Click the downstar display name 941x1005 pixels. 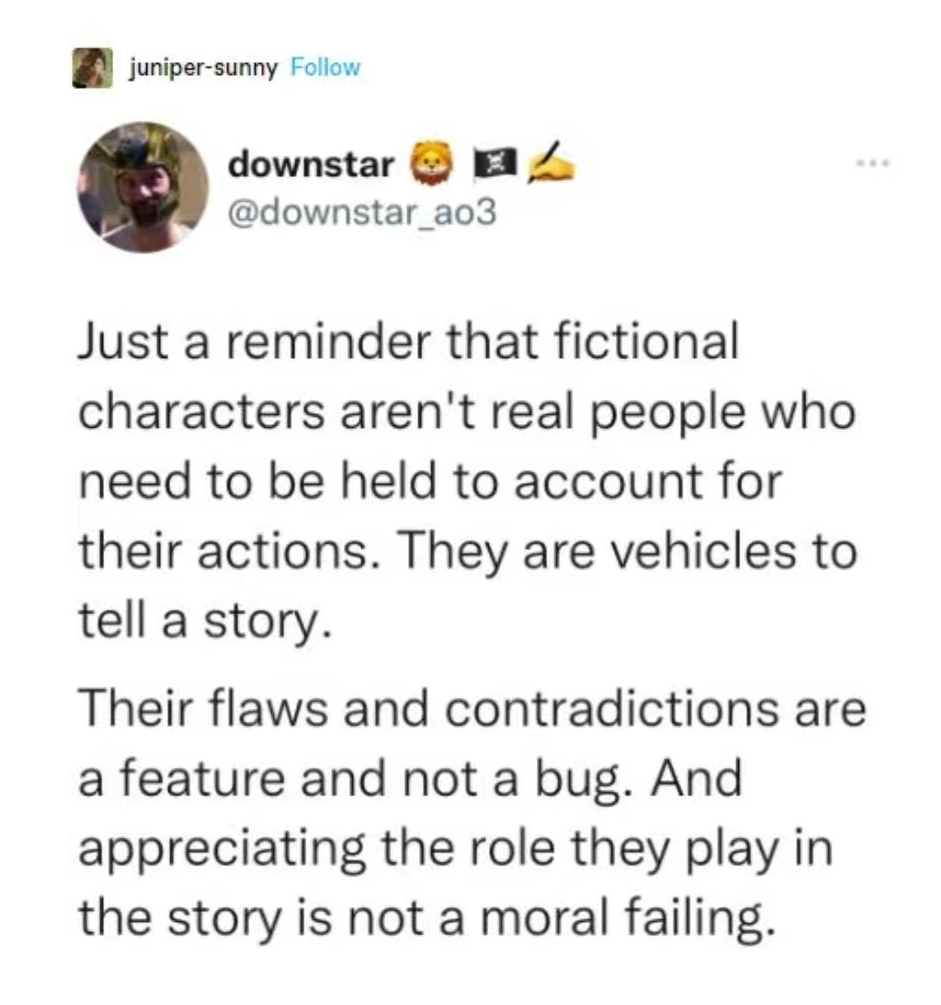(311, 166)
